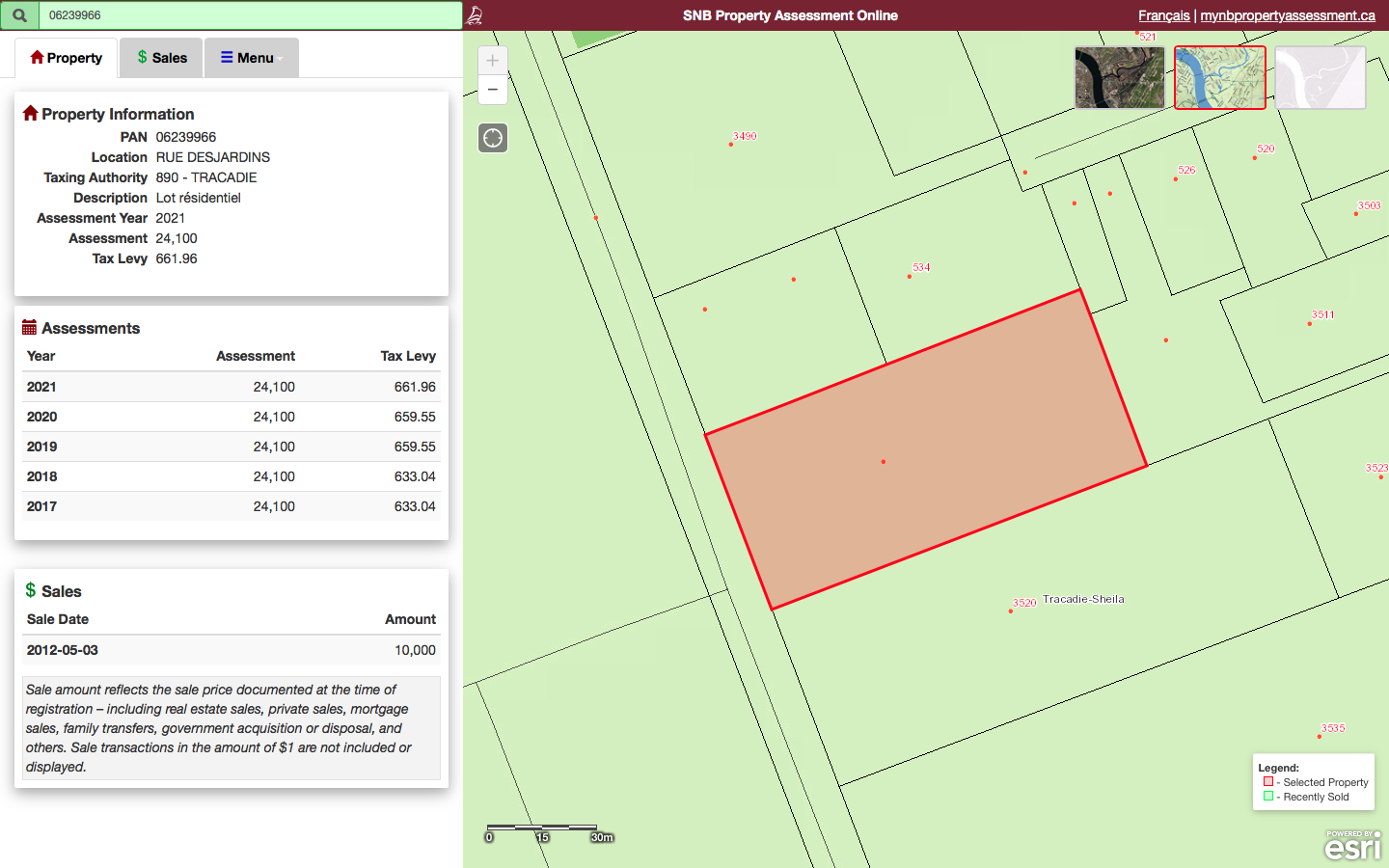This screenshot has width=1389, height=868.
Task: Zoom out on the map
Action: pyautogui.click(x=493, y=90)
